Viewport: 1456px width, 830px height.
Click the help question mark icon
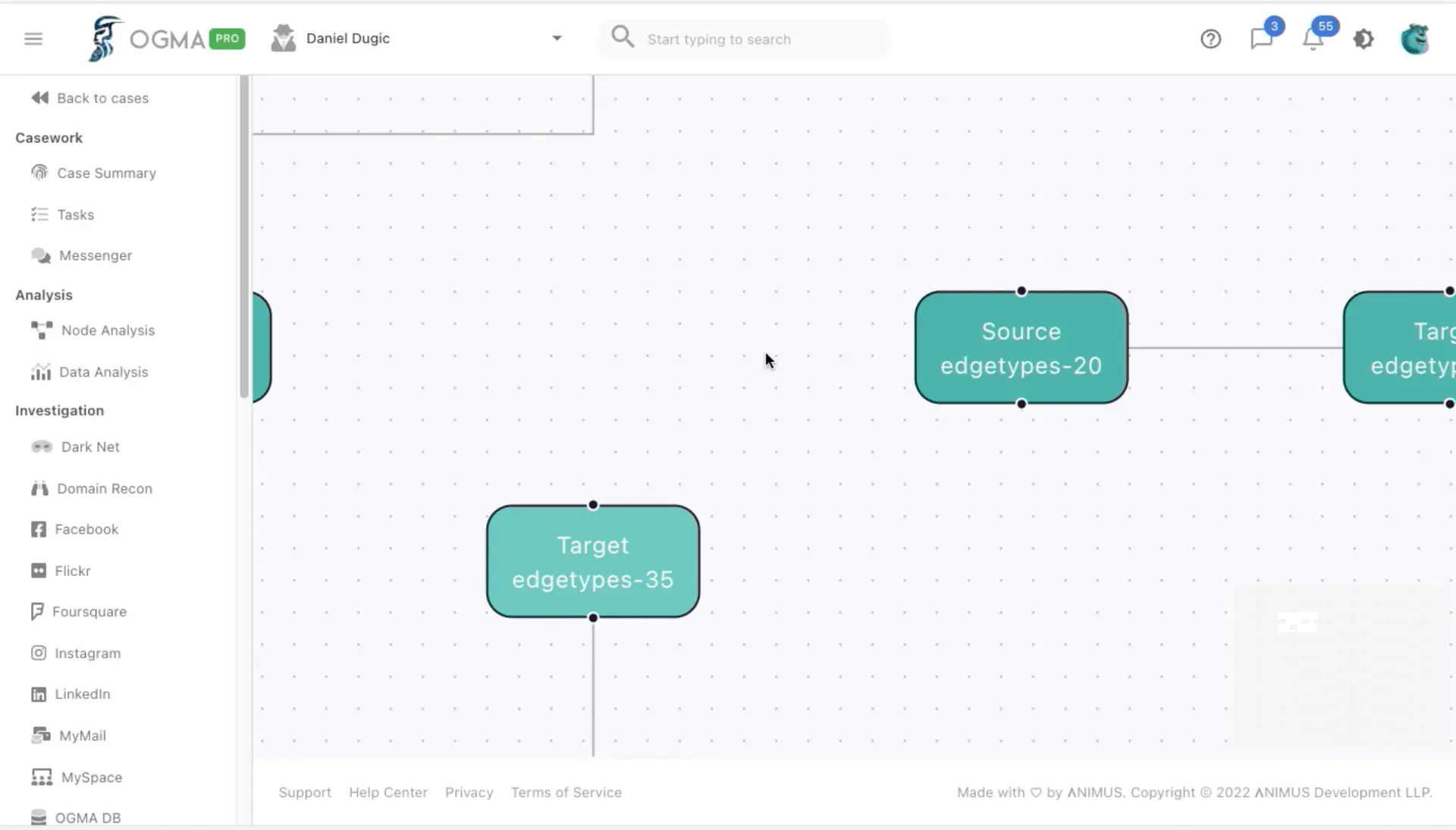point(1210,39)
